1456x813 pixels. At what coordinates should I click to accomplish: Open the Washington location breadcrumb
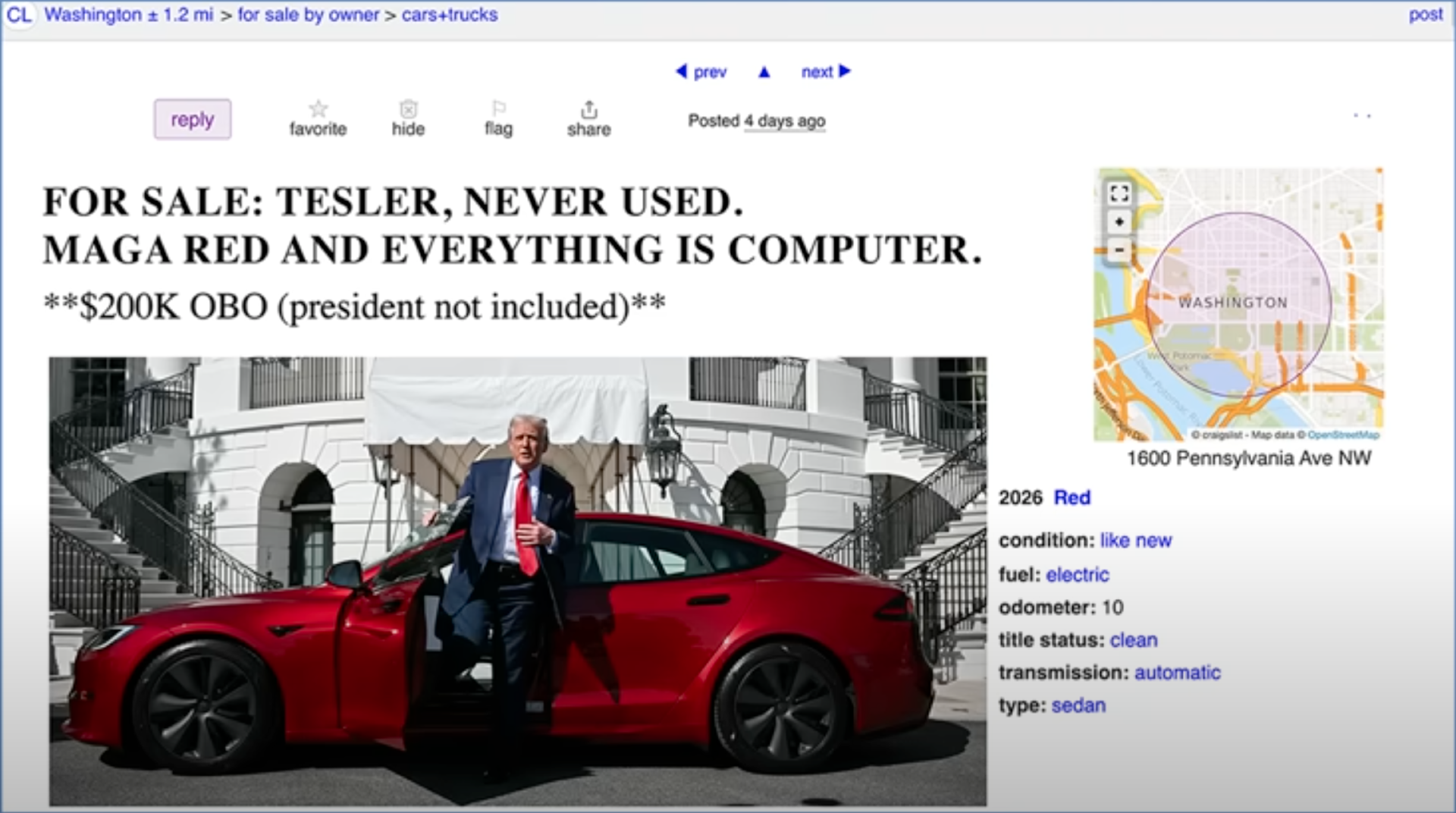(129, 14)
